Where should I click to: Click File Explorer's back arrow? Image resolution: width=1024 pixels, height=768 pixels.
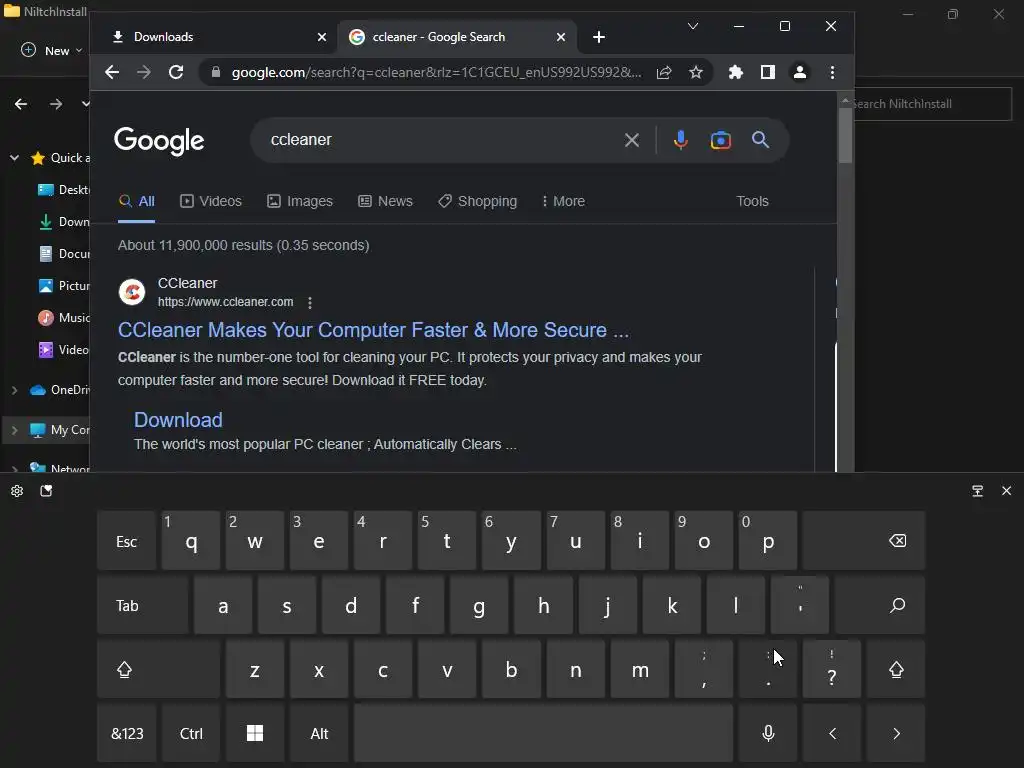[21, 104]
